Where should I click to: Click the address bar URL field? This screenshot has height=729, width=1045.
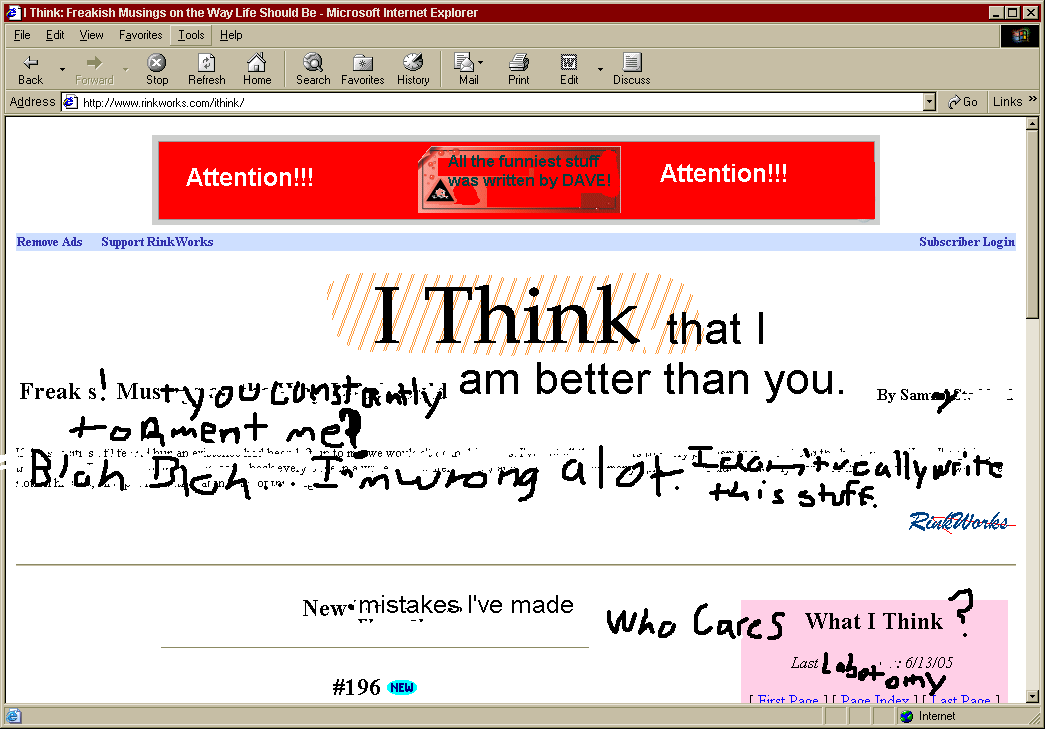pyautogui.click(x=501, y=102)
